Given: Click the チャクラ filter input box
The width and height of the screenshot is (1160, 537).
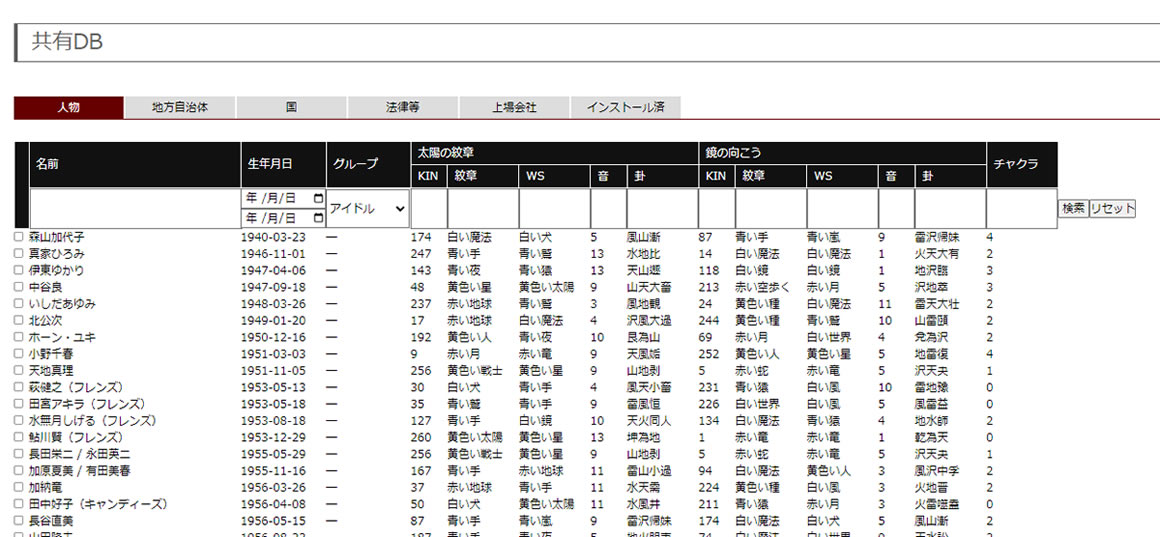Looking at the screenshot, I should [1021, 208].
